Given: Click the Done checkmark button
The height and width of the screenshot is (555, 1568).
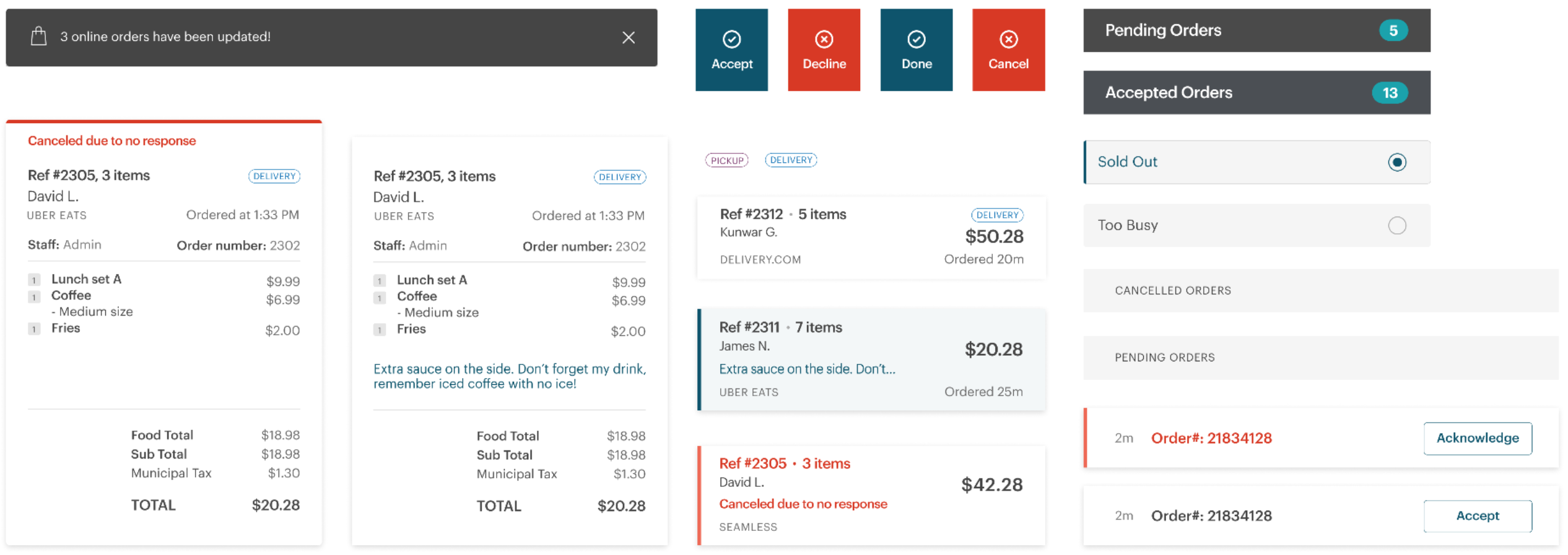Looking at the screenshot, I should [x=917, y=50].
